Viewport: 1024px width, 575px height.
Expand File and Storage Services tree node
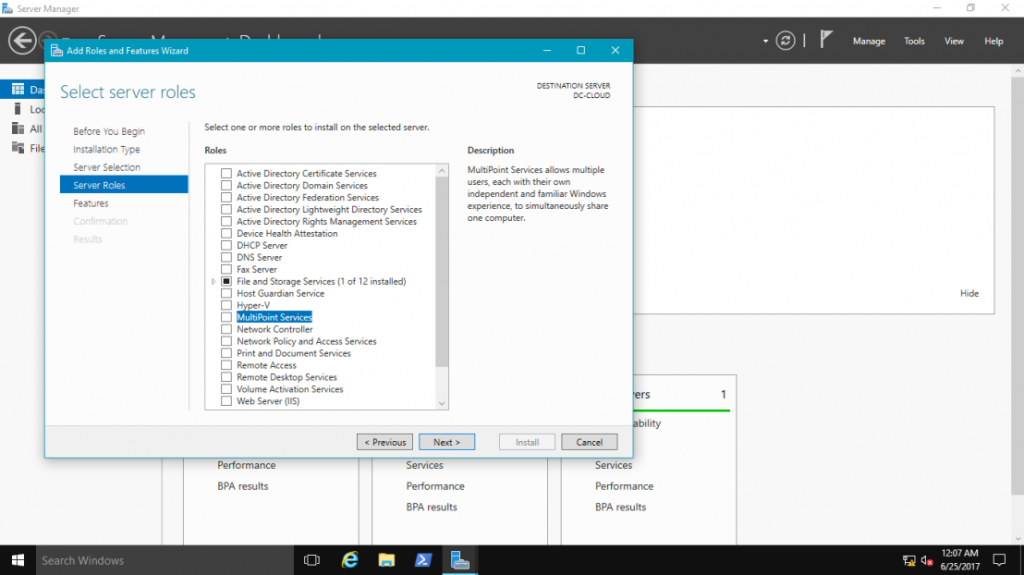tap(213, 282)
